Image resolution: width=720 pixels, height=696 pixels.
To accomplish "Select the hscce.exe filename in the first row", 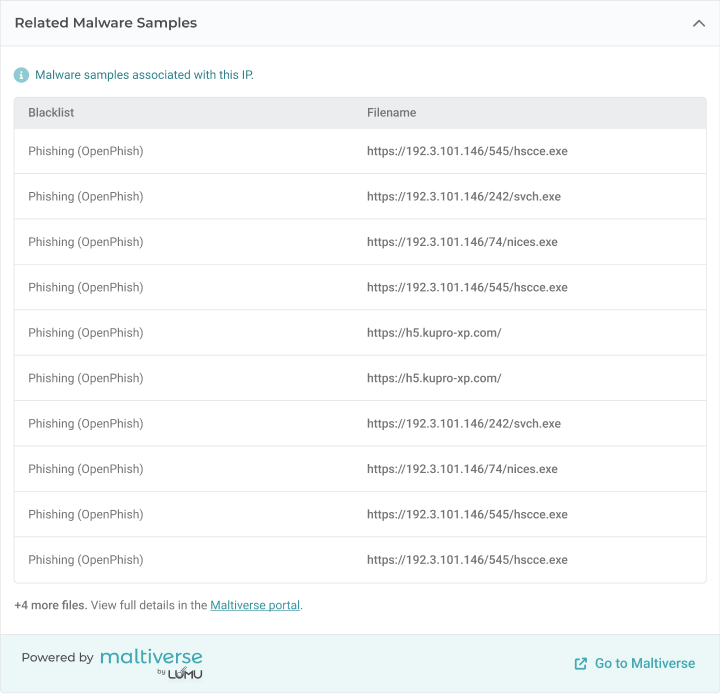I will (x=467, y=151).
